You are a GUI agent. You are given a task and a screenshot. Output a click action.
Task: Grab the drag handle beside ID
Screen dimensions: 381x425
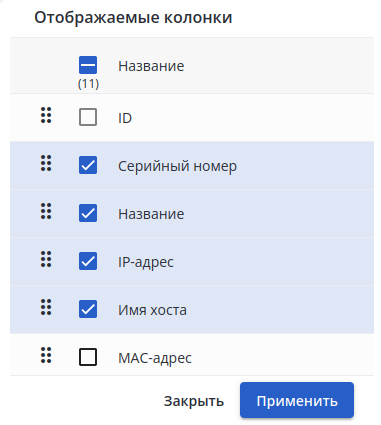point(46,115)
